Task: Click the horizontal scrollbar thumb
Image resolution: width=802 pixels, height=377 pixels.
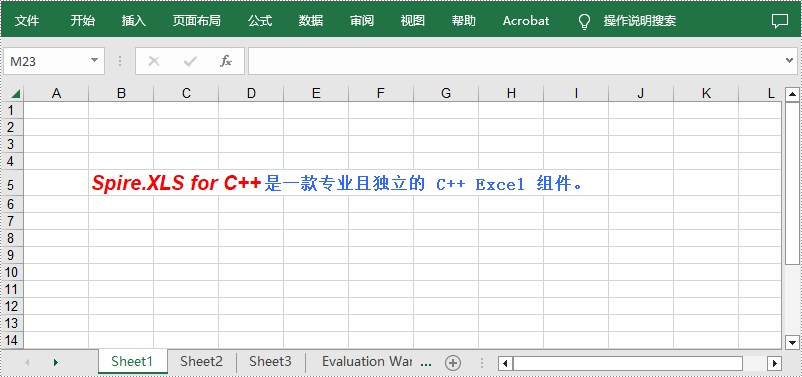Action: [x=628, y=363]
